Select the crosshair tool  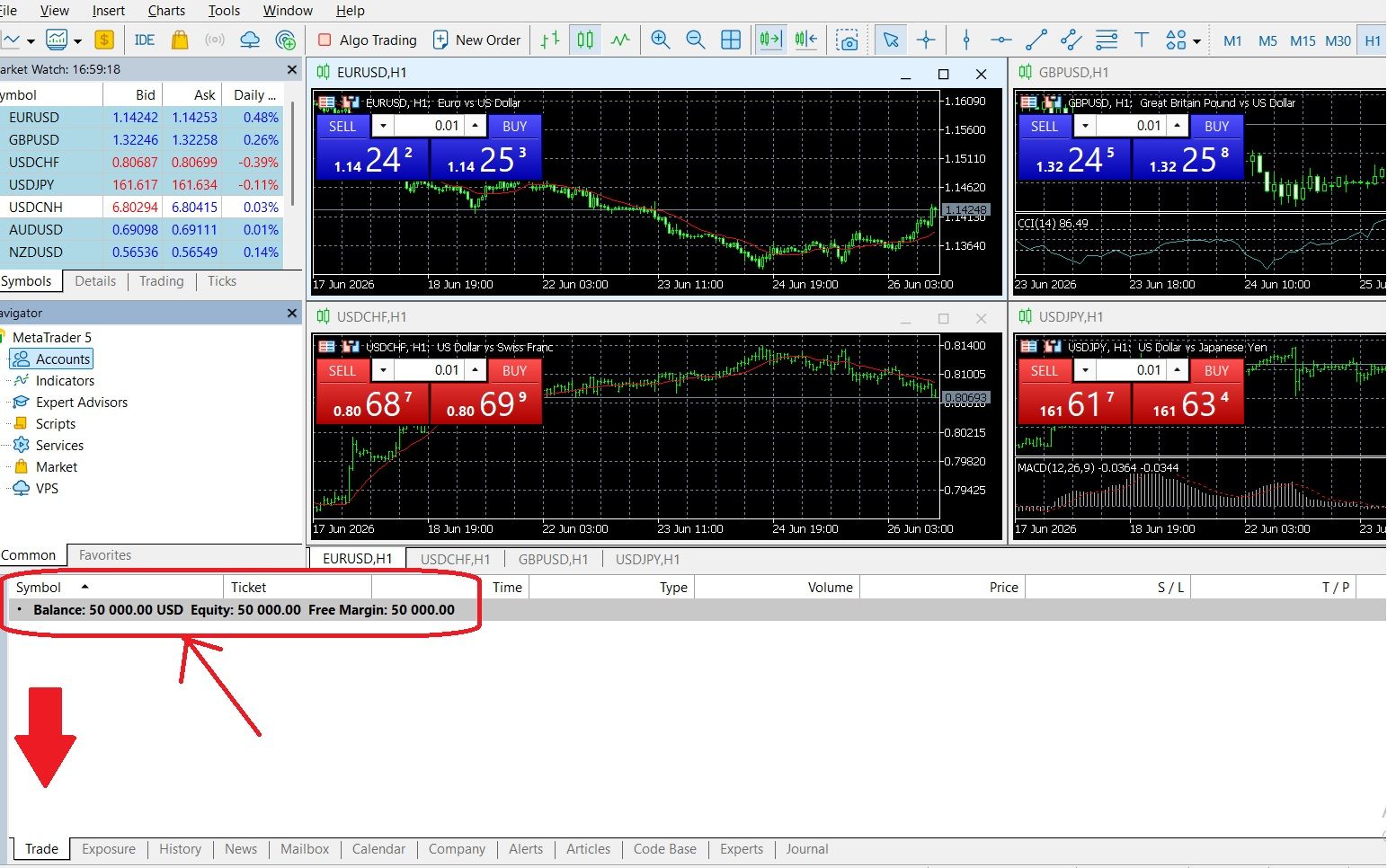(926, 40)
